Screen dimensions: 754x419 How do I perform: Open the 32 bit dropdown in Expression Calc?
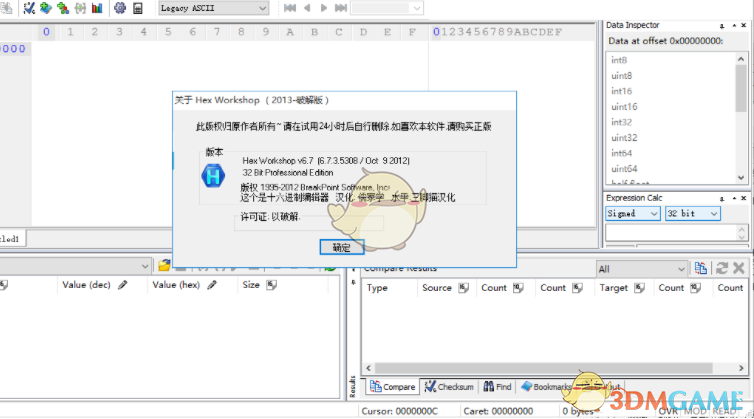[x=692, y=213]
